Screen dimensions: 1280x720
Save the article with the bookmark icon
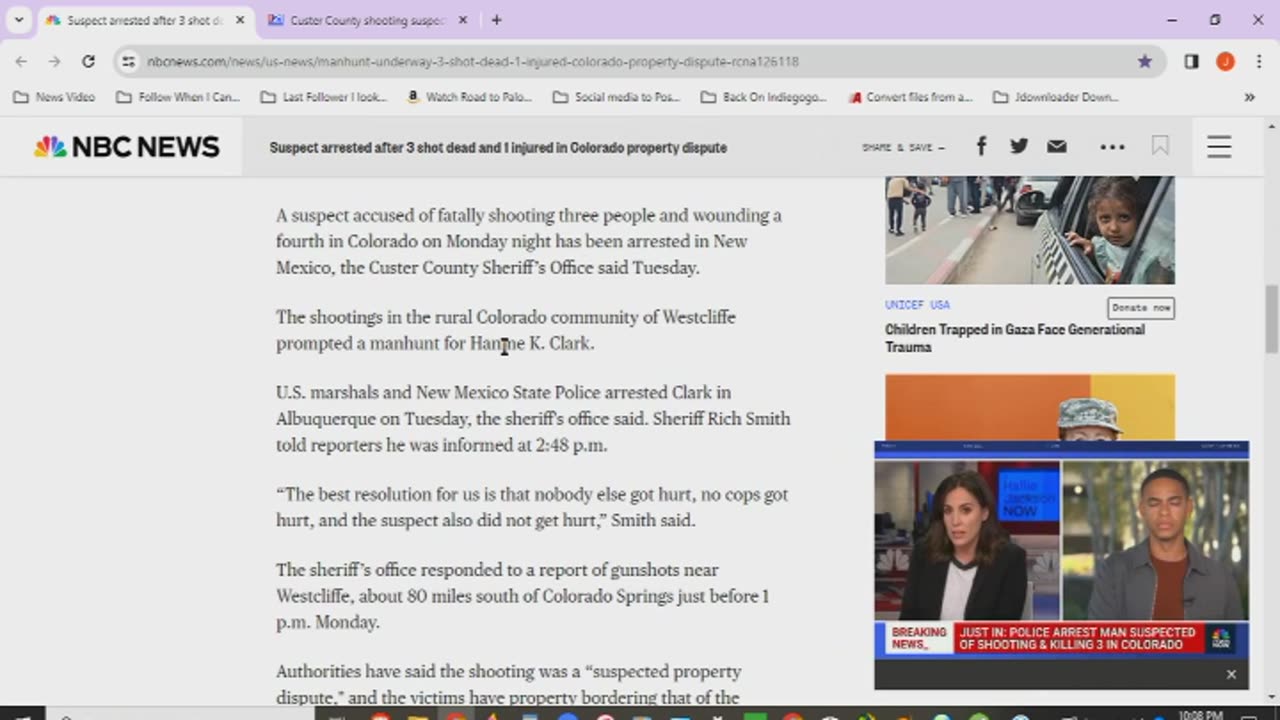point(1160,147)
